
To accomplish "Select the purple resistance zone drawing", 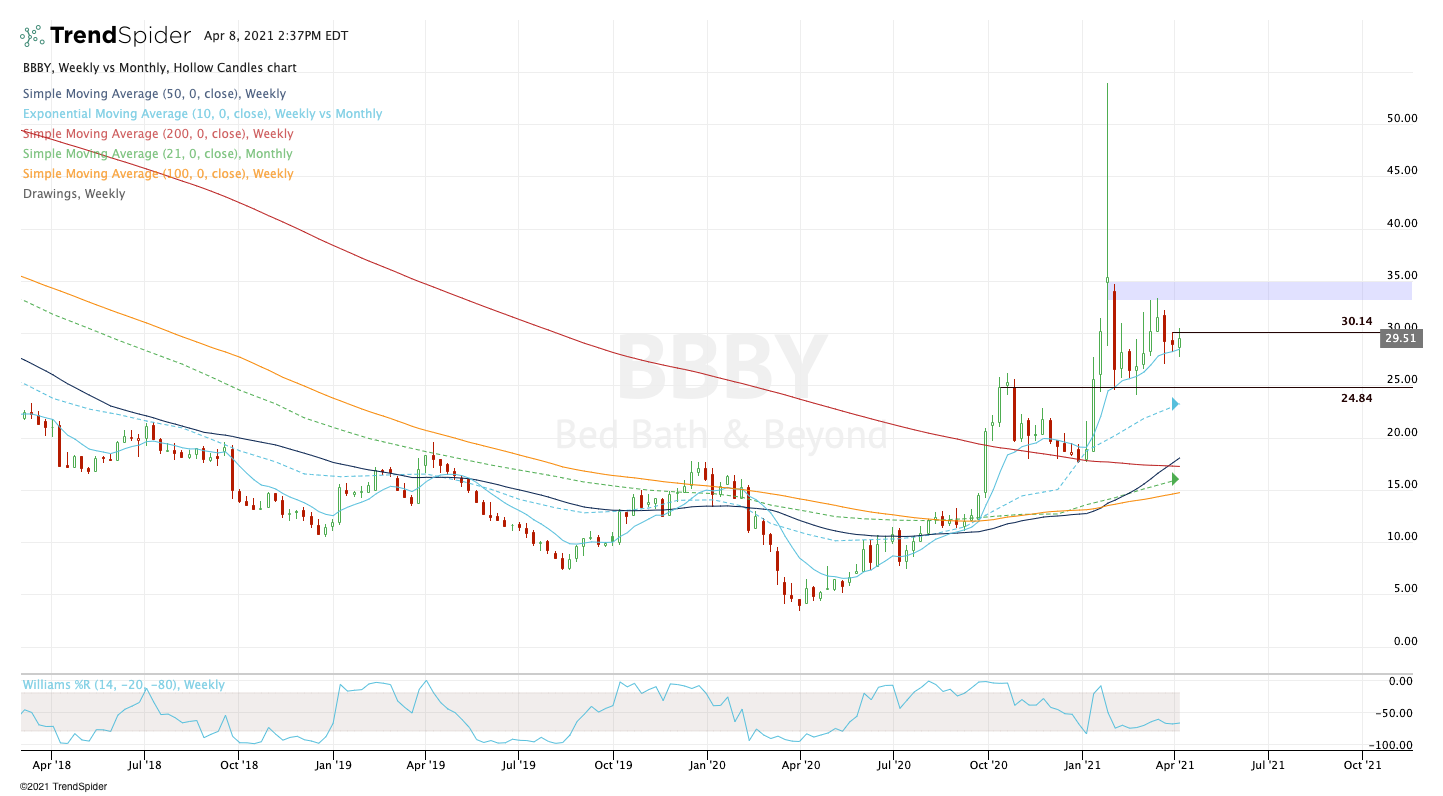I will 1262,291.
